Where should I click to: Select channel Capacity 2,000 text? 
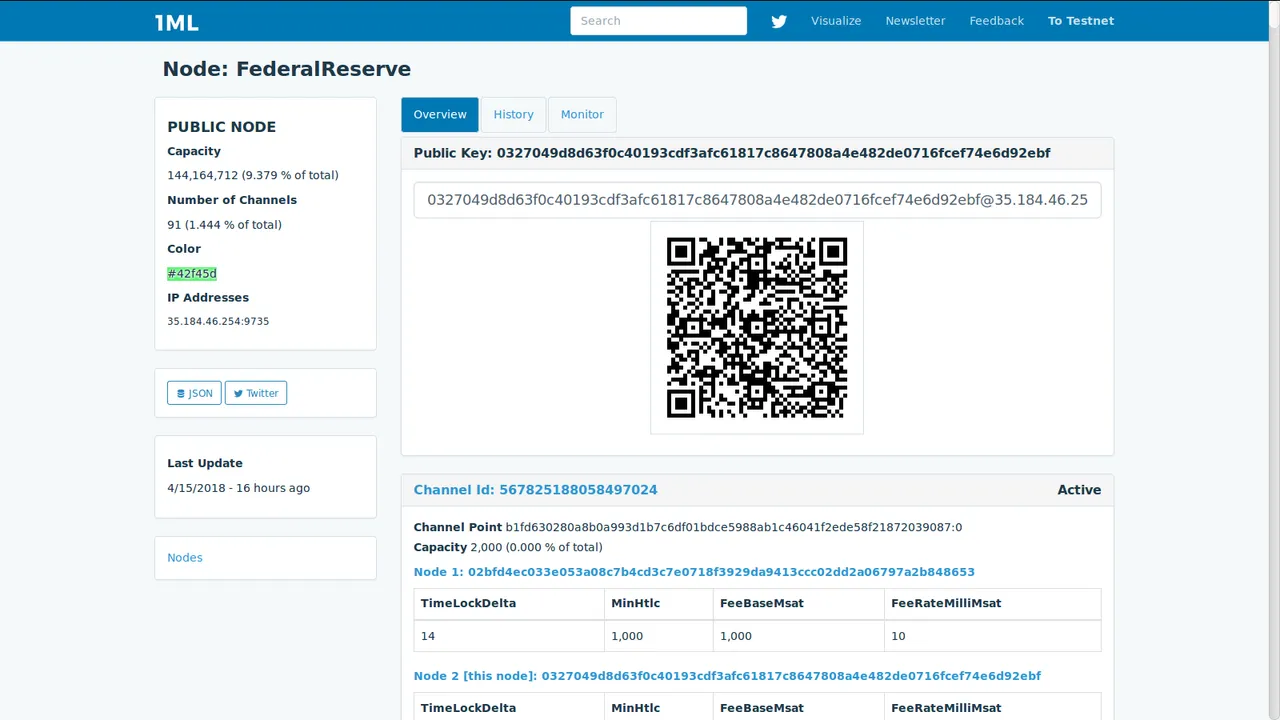508,547
